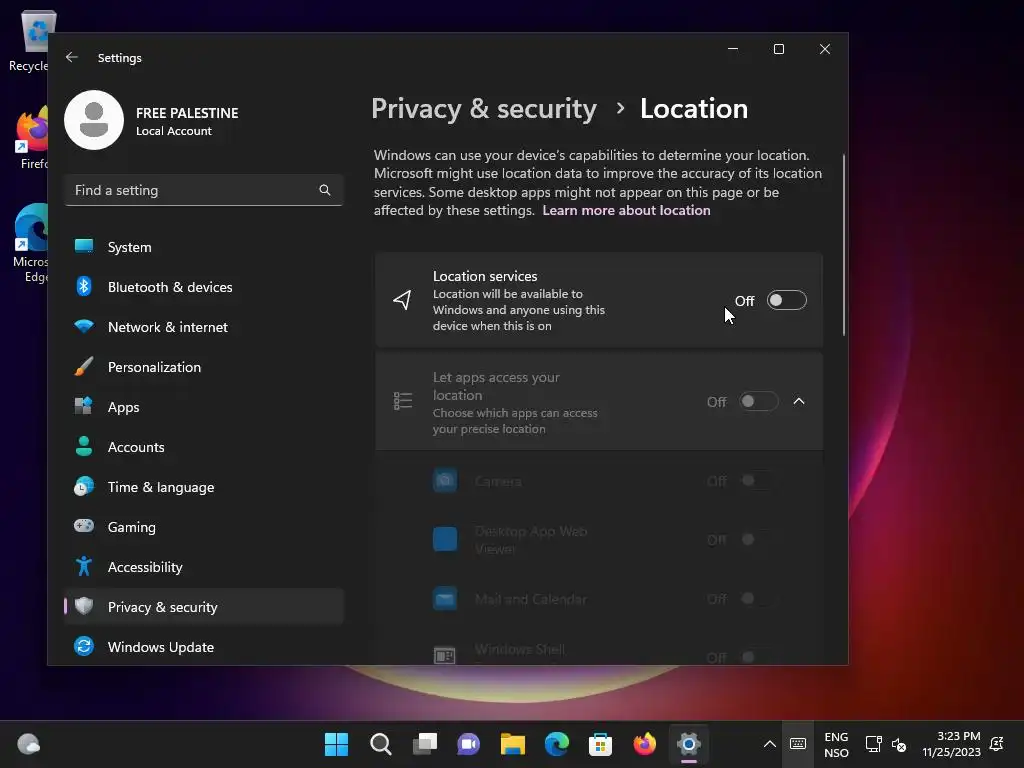Click the Camera app row label
Screen dimensions: 1024x768
(x=498, y=481)
